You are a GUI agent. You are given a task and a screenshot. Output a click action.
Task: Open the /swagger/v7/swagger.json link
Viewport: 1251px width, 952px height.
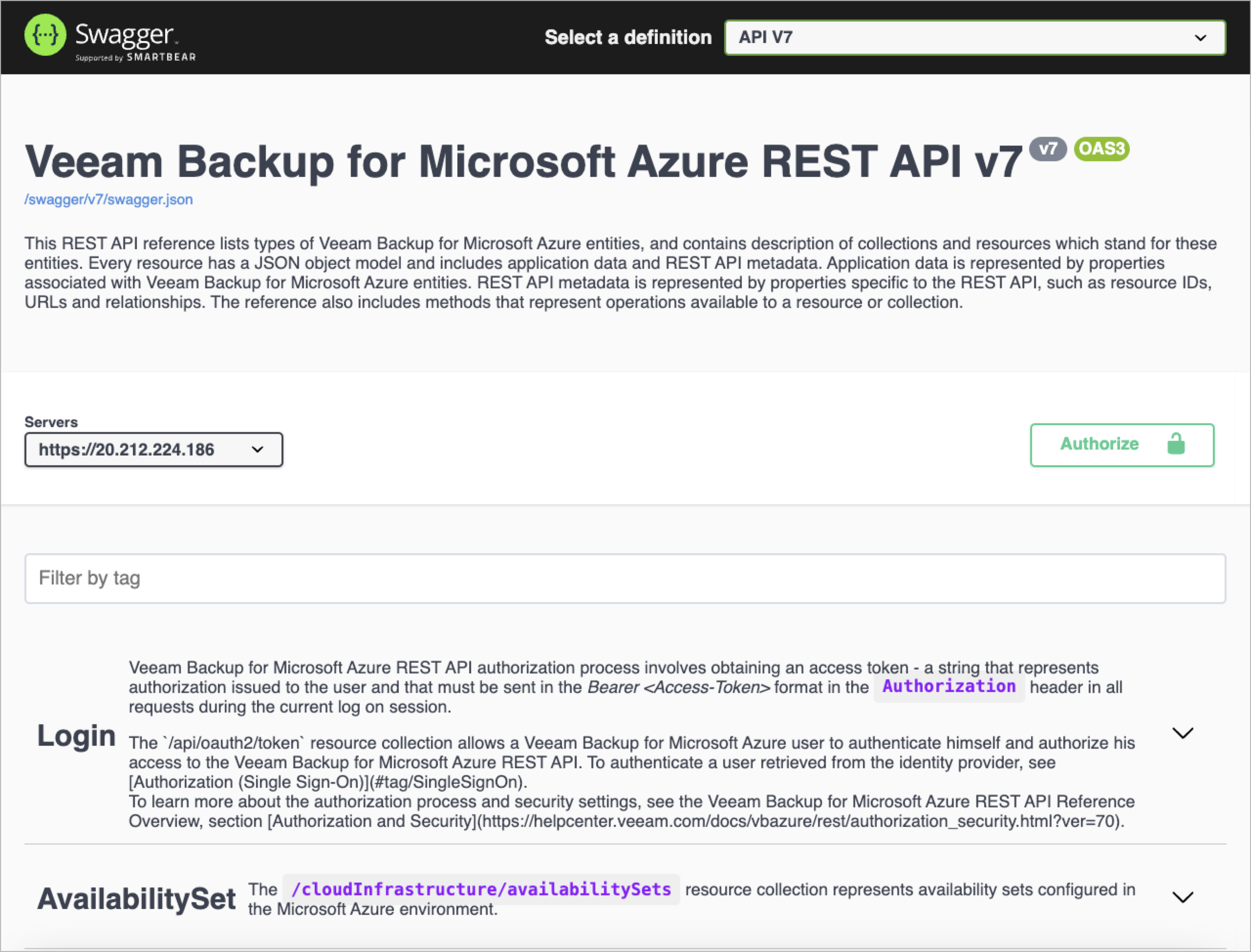[108, 199]
